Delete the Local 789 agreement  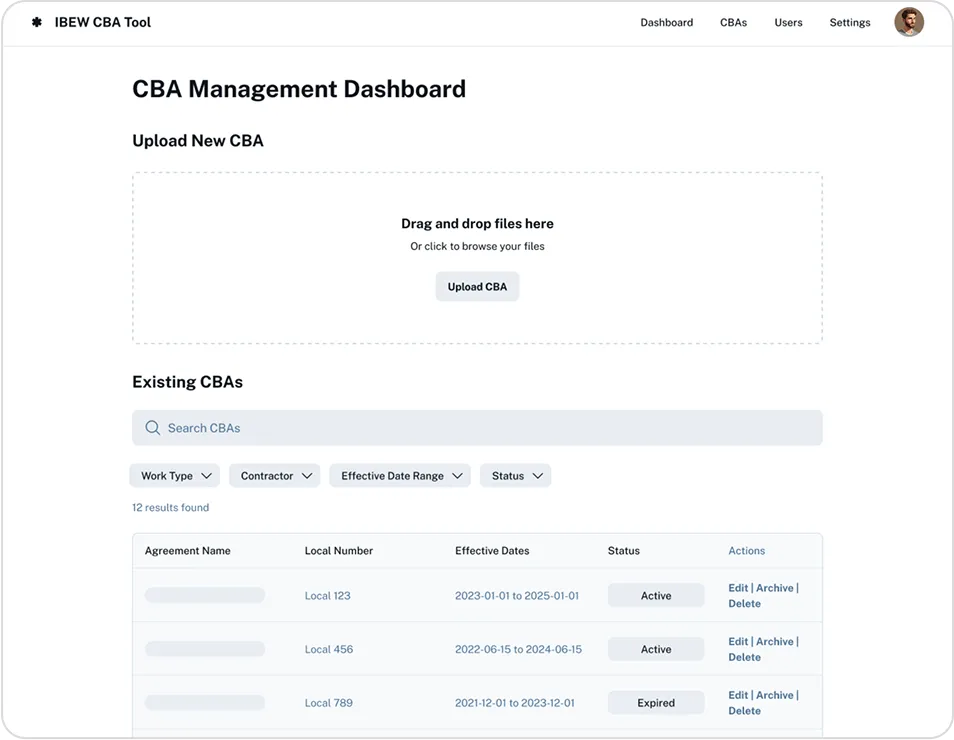(744, 711)
